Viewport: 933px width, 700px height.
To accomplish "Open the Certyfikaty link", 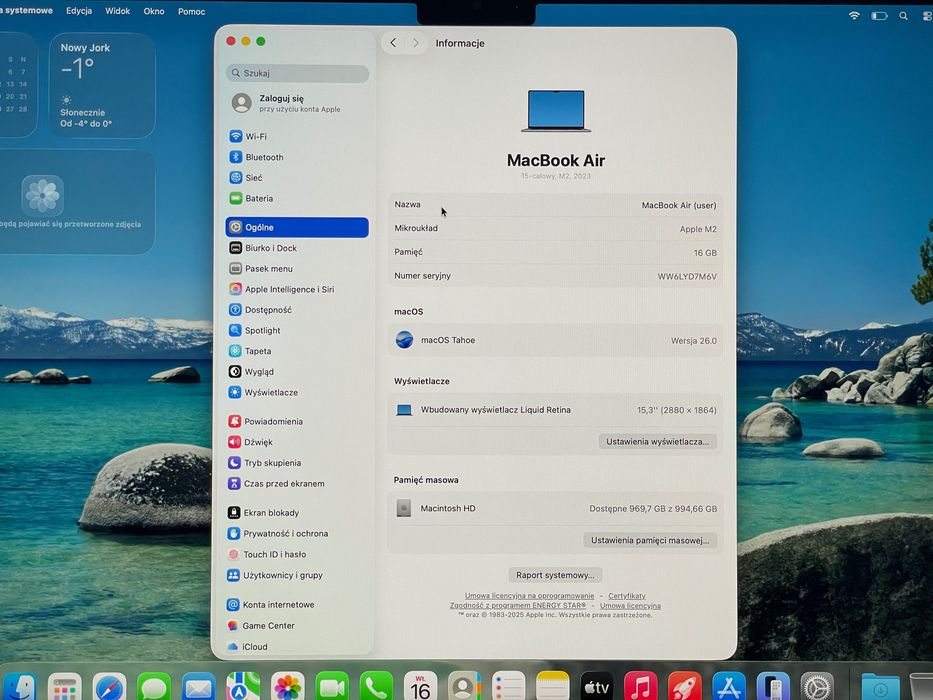I will click(627, 596).
